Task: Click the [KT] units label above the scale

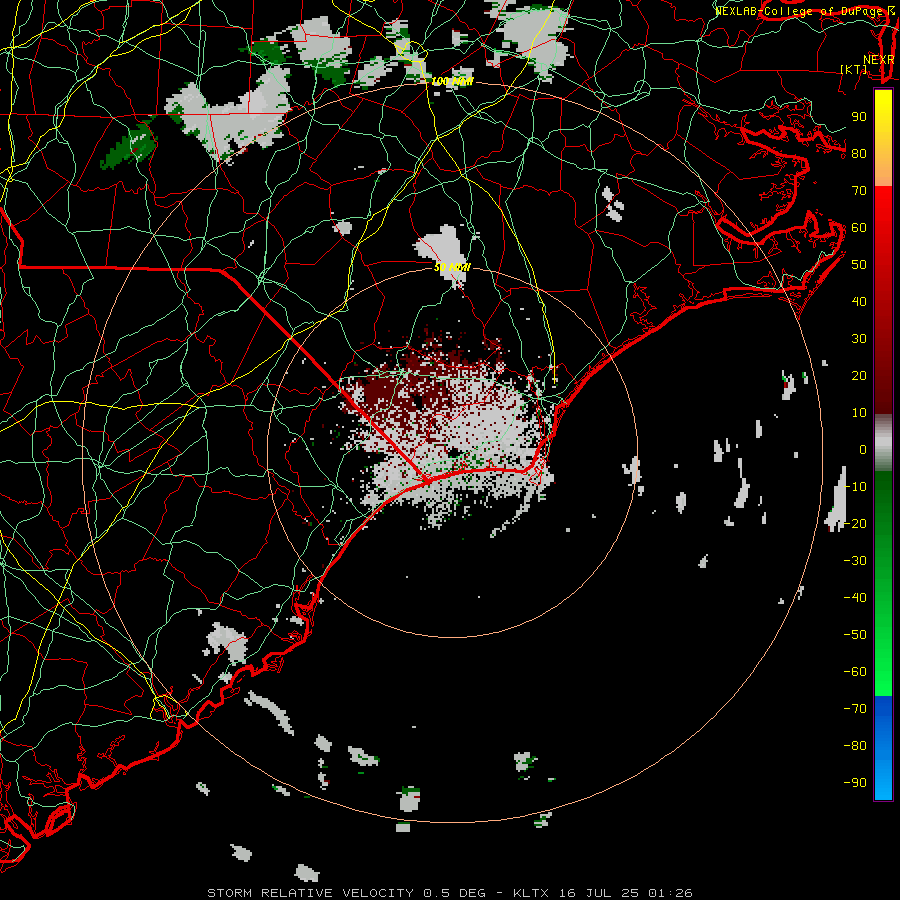Action: coord(853,69)
